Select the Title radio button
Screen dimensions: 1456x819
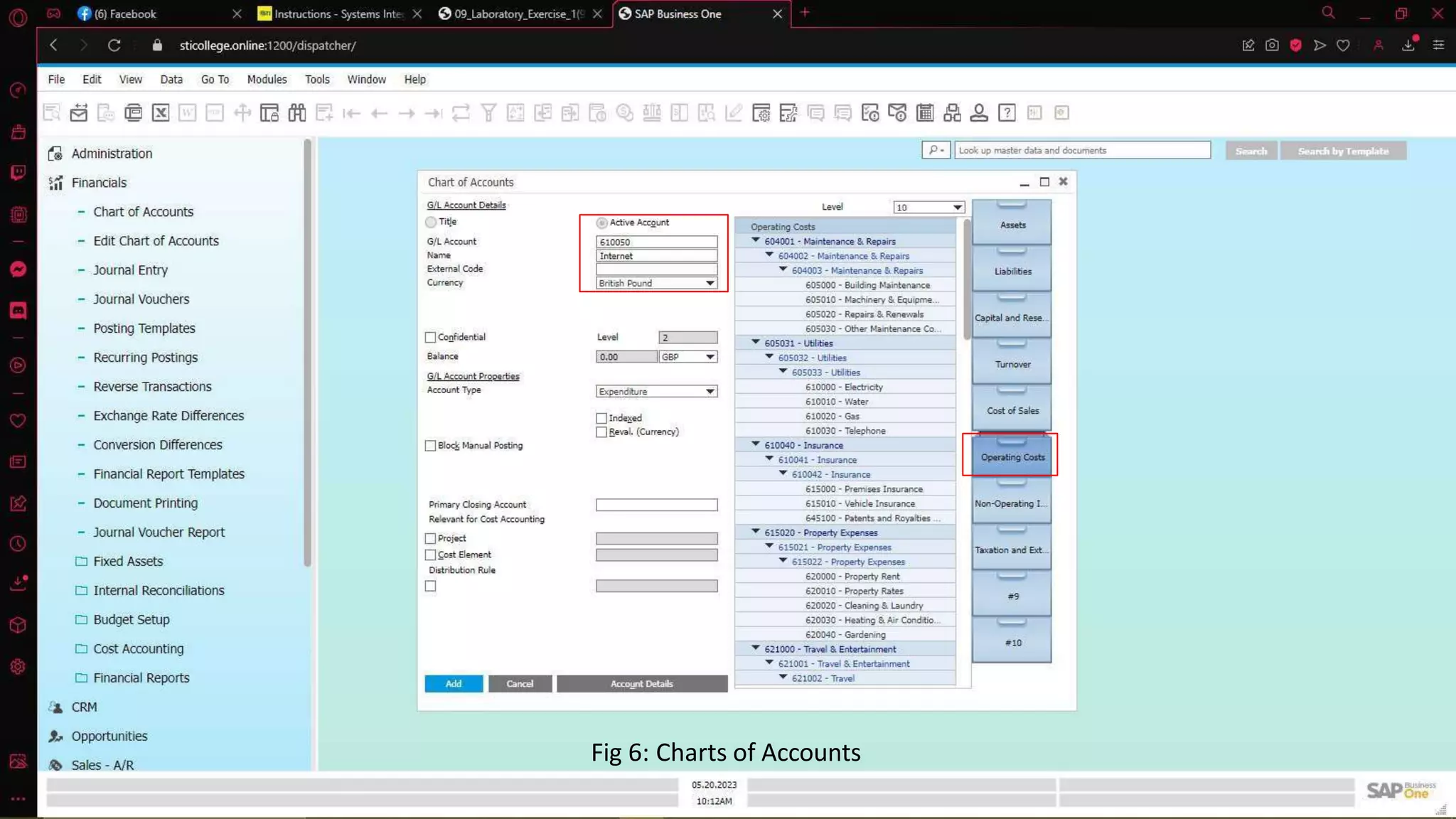tap(431, 222)
